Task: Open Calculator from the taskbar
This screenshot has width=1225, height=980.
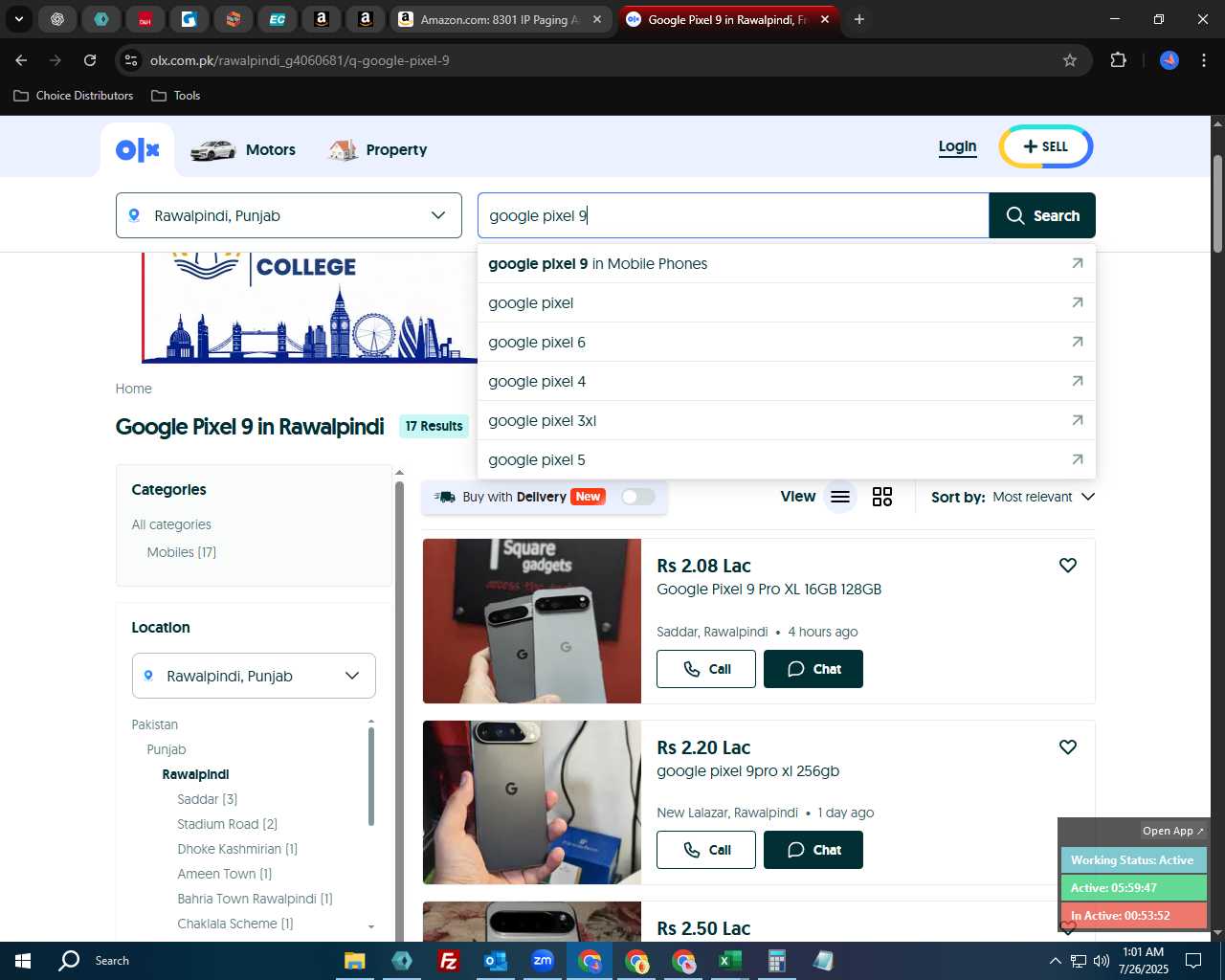Action: [x=777, y=961]
